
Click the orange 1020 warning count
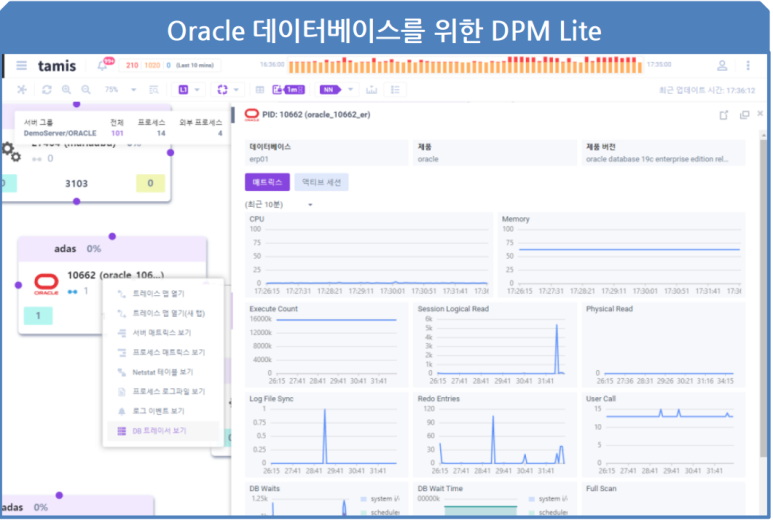pos(152,66)
